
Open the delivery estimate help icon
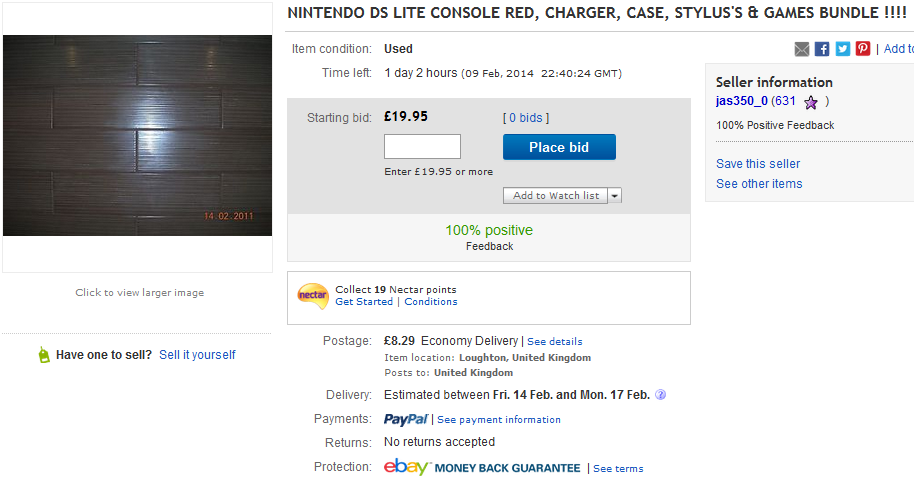coord(660,395)
